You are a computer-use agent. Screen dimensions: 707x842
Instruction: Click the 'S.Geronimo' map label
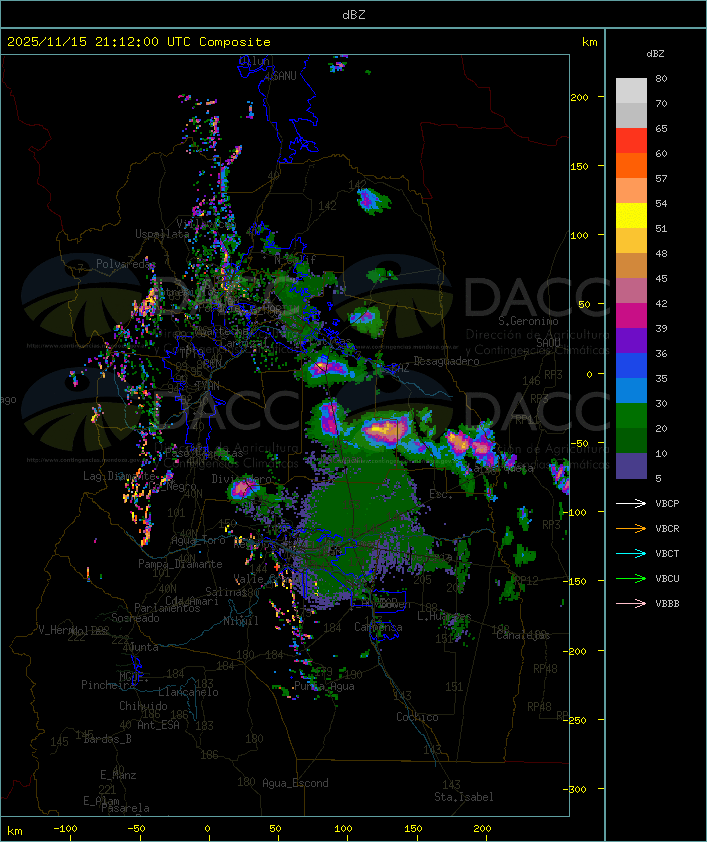click(528, 321)
